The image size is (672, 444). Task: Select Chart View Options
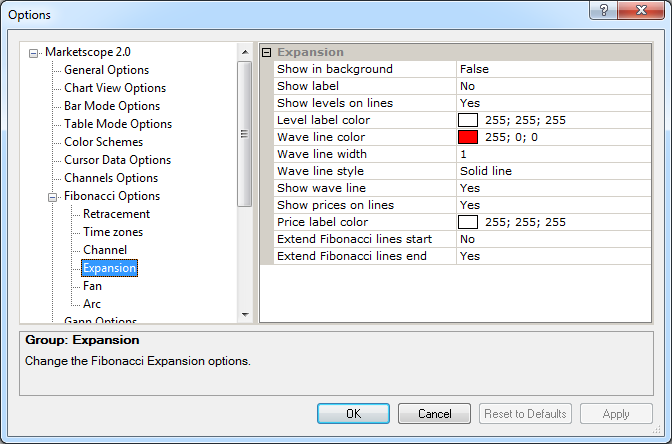pyautogui.click(x=115, y=88)
